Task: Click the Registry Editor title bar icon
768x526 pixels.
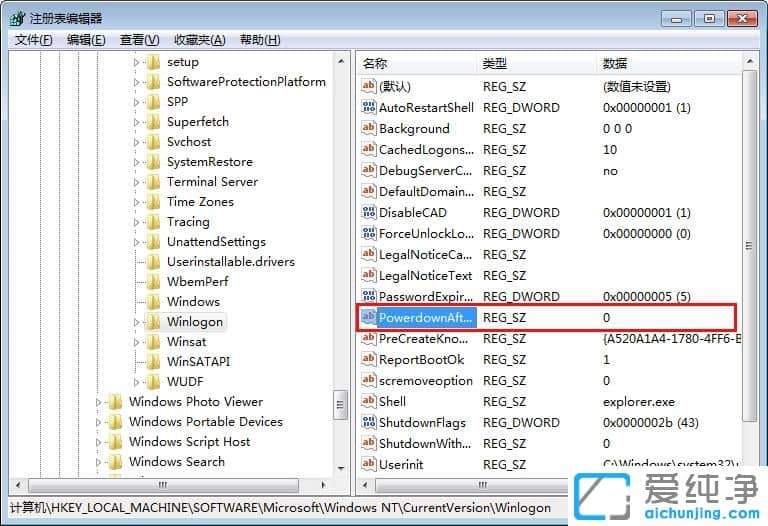Action: point(17,19)
